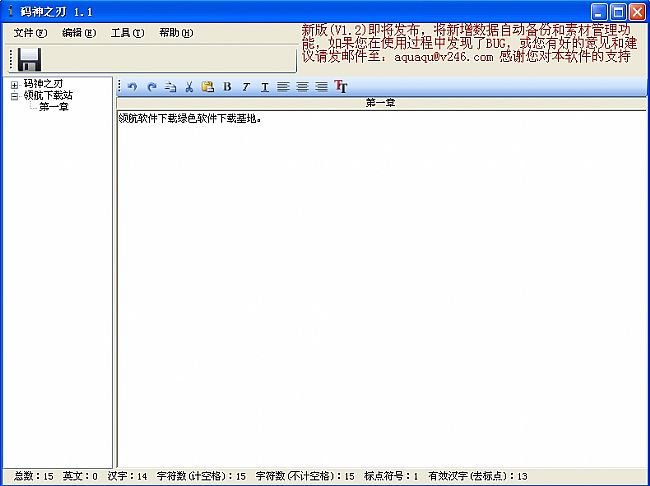Click the 字符数(不计空格):15 status entry
The image size is (650, 486).
[305, 476]
